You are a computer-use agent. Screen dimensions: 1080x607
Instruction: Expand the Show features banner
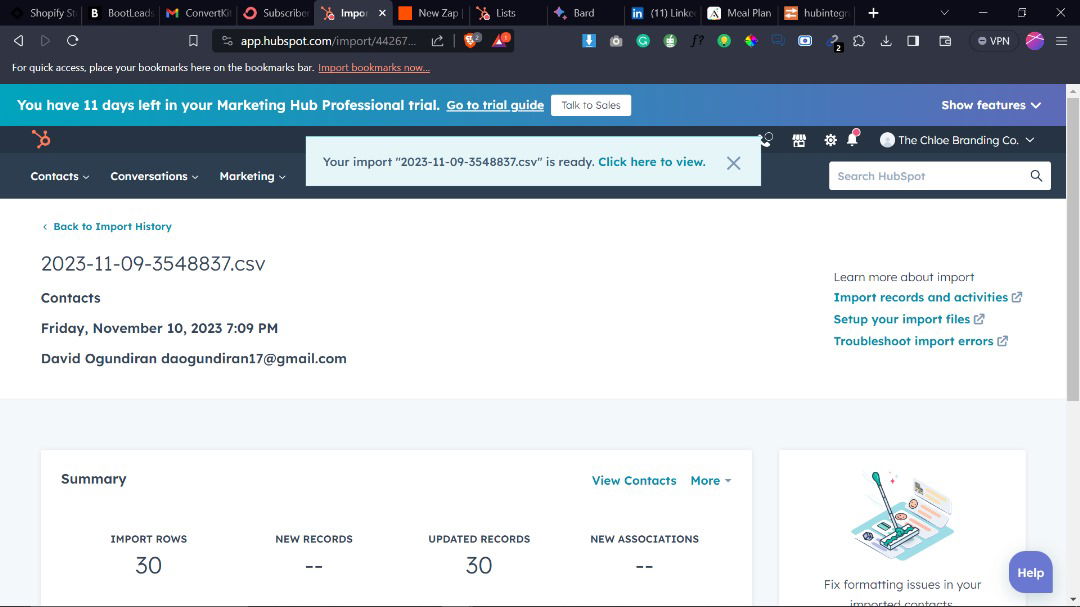point(990,105)
